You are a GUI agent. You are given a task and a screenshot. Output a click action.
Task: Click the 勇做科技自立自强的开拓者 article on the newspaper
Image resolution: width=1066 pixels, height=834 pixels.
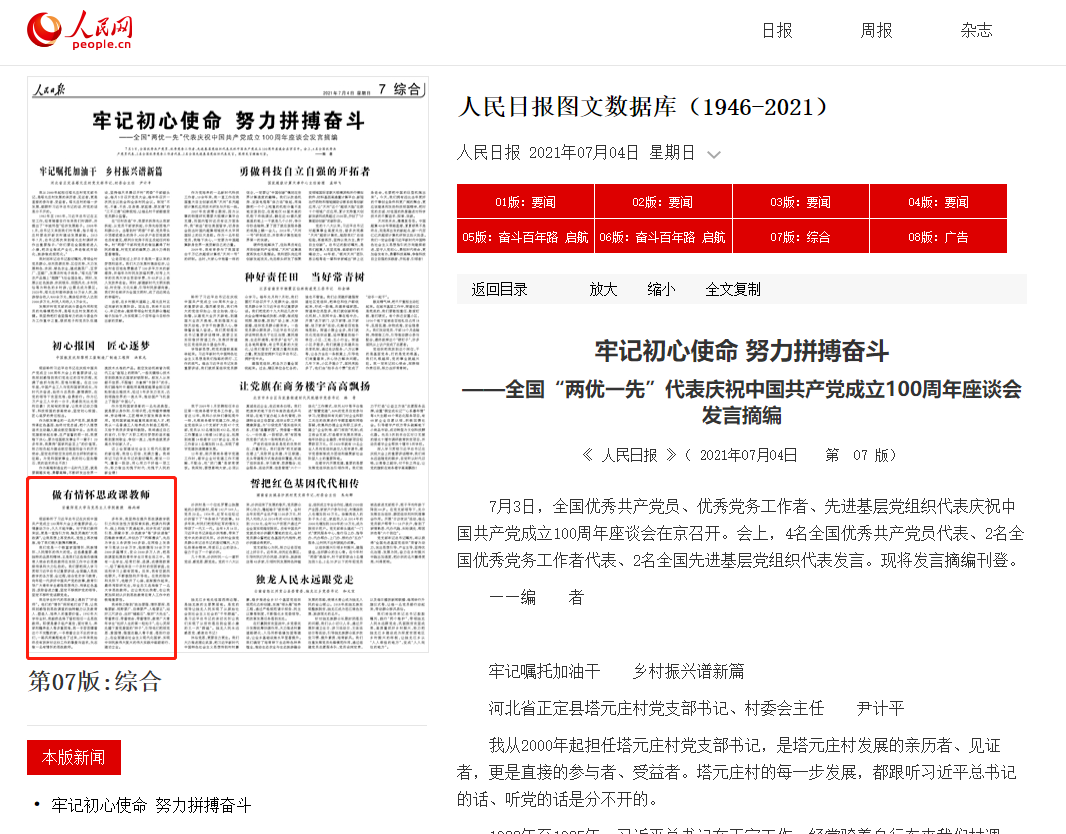pyautogui.click(x=305, y=212)
